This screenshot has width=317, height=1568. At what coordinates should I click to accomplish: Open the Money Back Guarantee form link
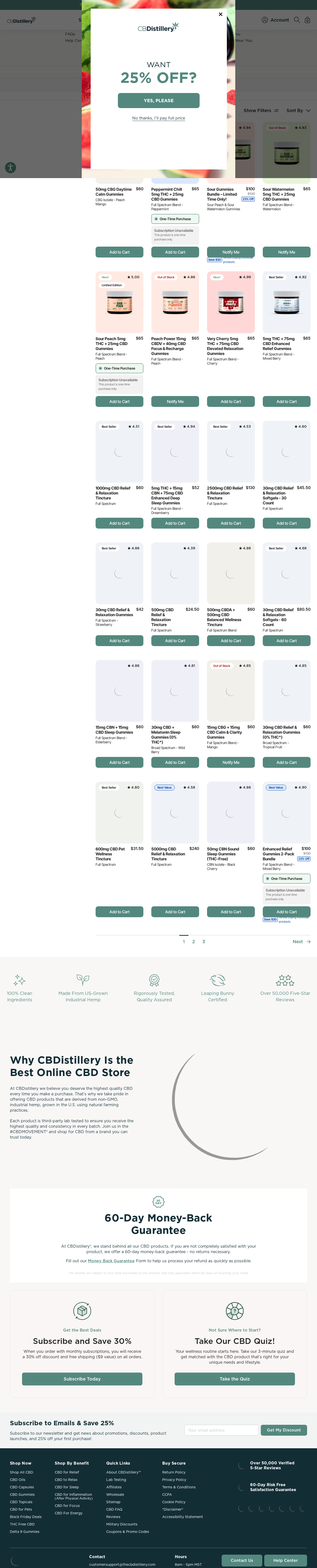111,1261
